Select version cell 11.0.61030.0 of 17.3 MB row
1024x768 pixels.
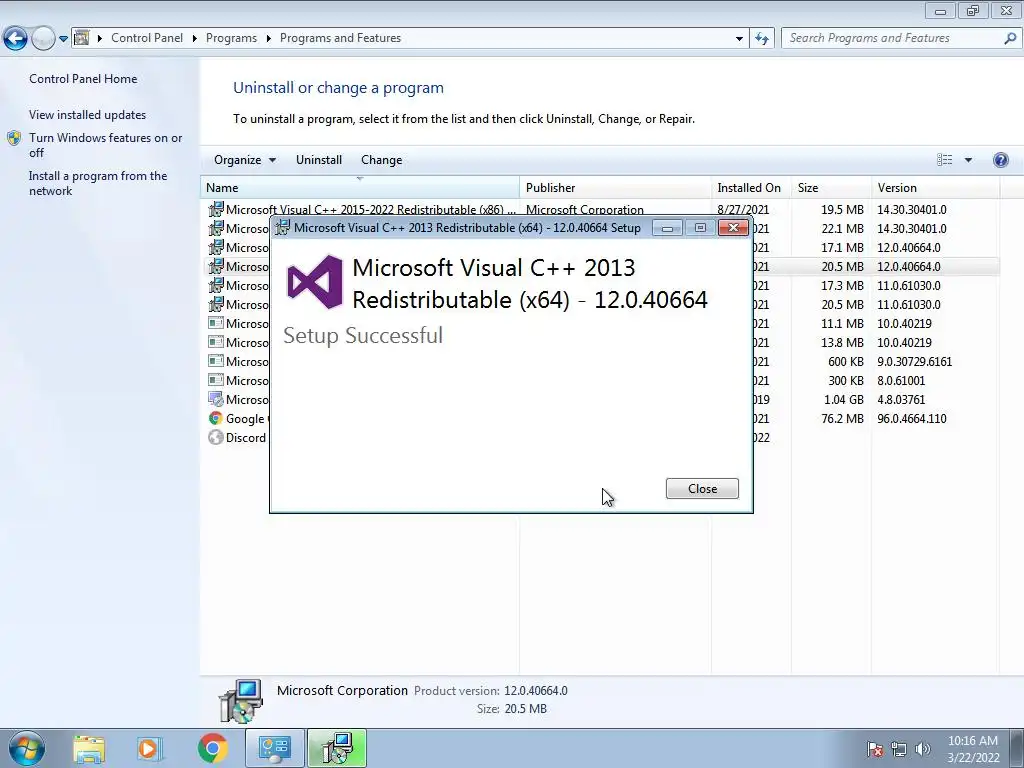(x=908, y=285)
